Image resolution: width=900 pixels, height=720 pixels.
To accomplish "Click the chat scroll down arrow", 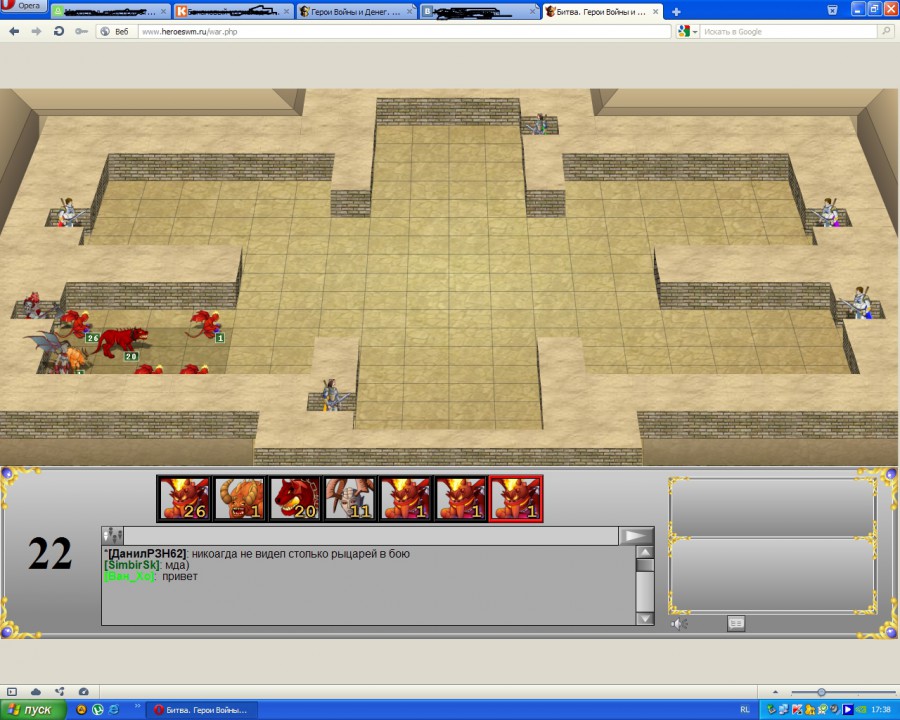I will coord(645,618).
